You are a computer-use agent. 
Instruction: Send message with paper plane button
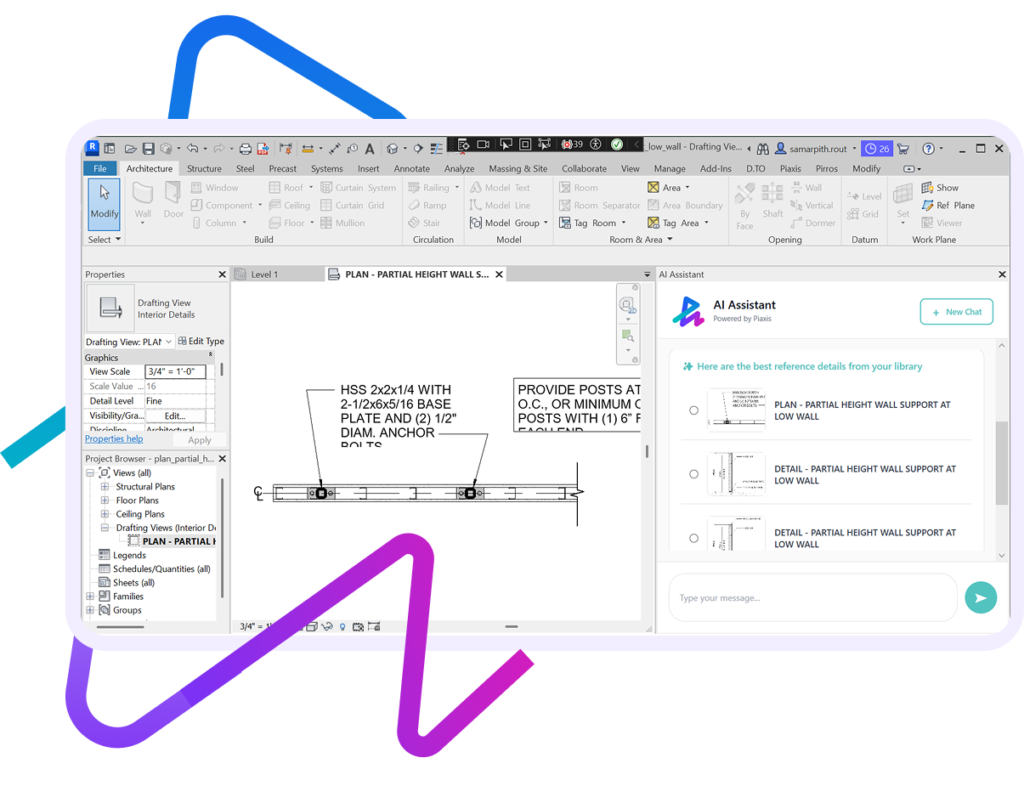(980, 598)
